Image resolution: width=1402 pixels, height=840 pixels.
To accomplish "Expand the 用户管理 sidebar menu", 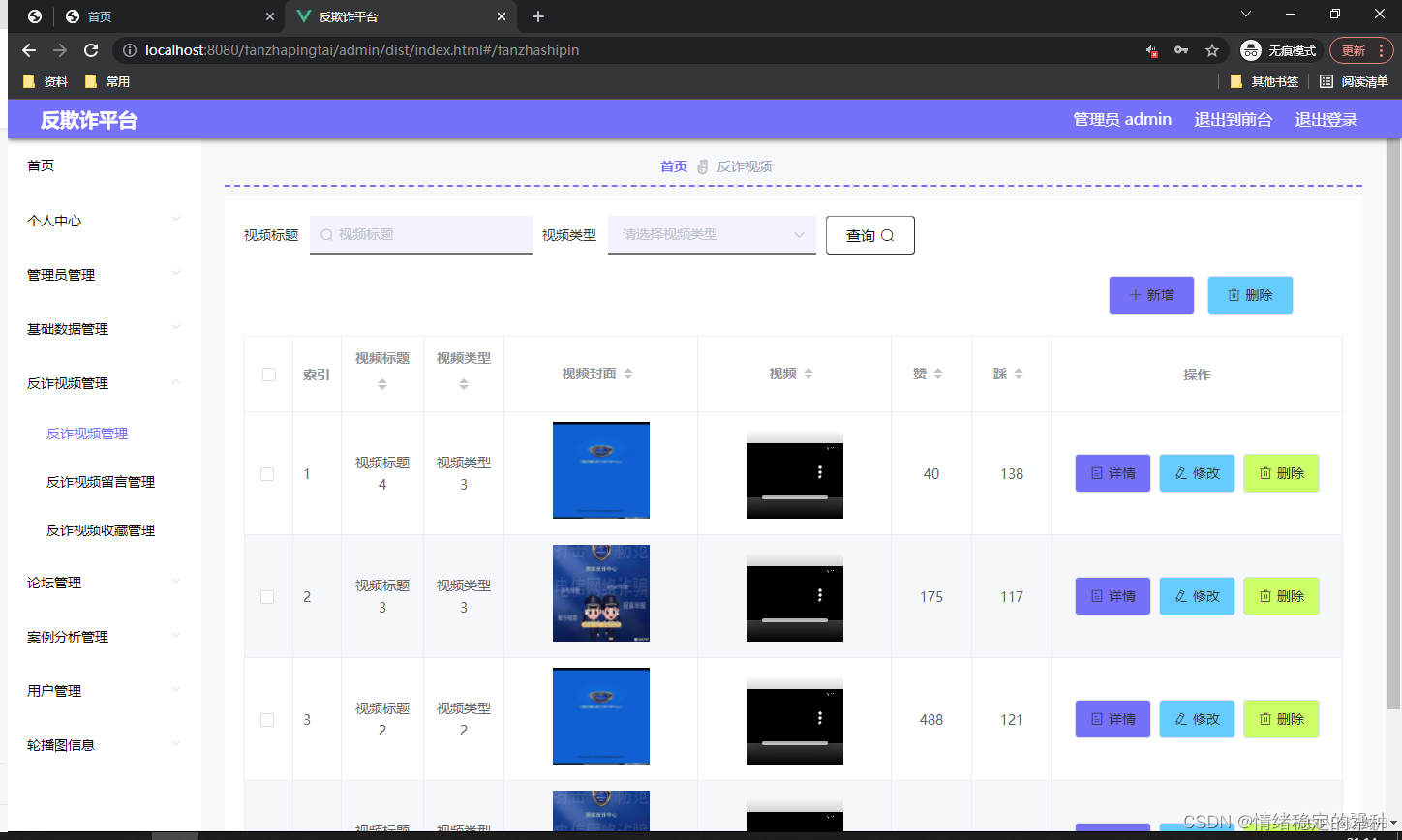I will coord(105,691).
